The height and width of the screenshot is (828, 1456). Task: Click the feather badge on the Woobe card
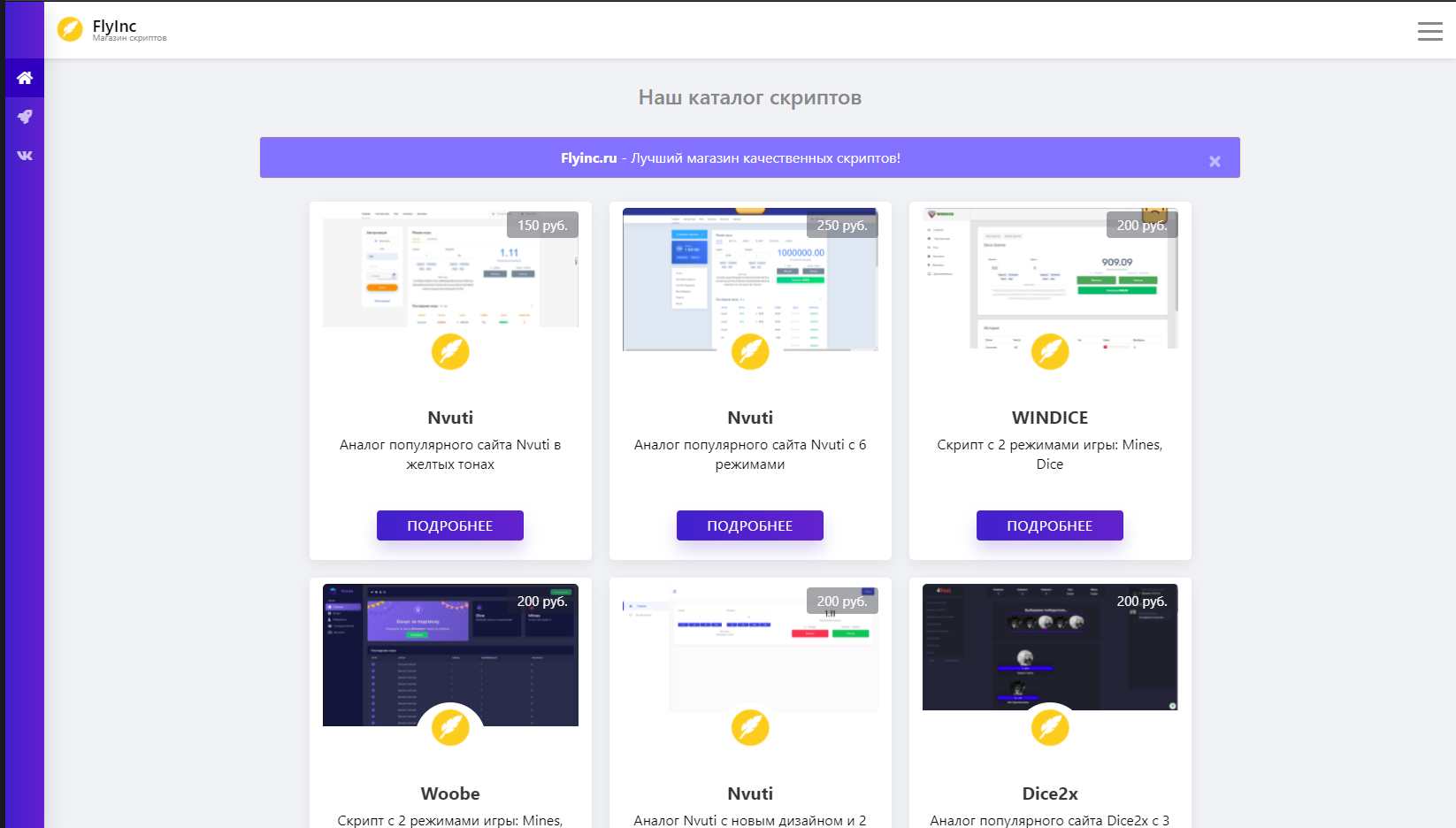pyautogui.click(x=450, y=728)
